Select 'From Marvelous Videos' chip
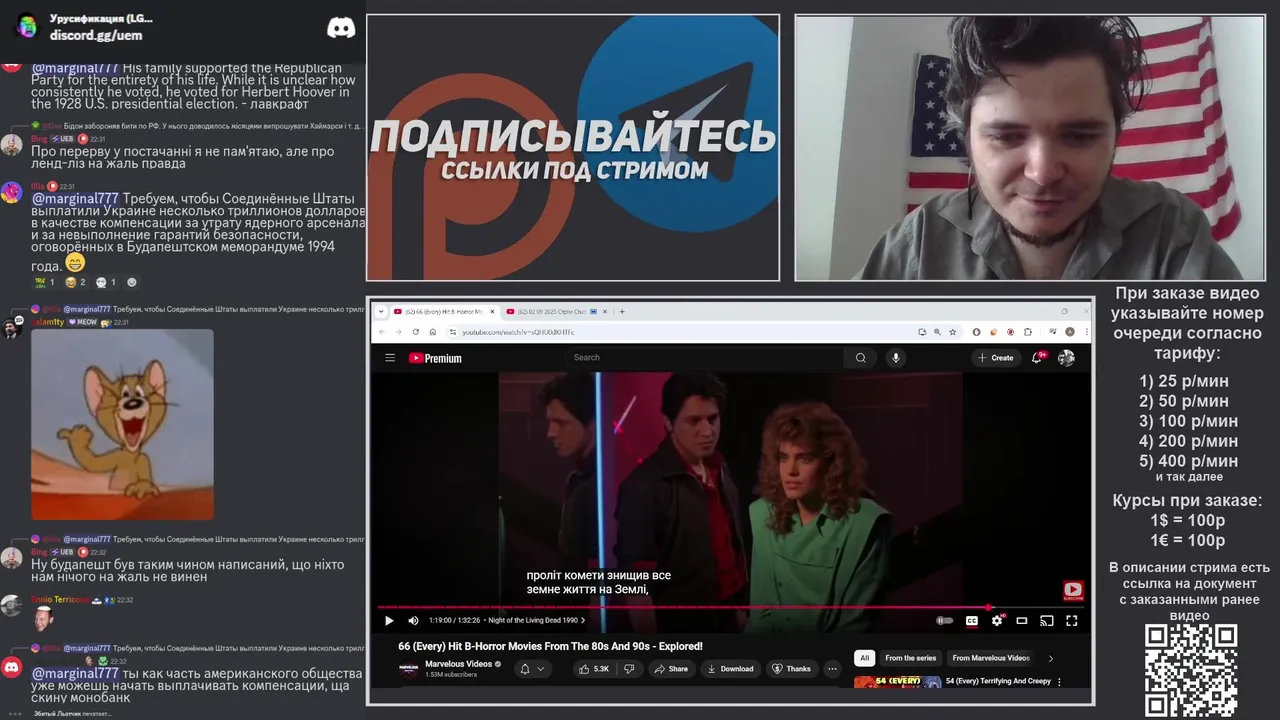 click(990, 658)
